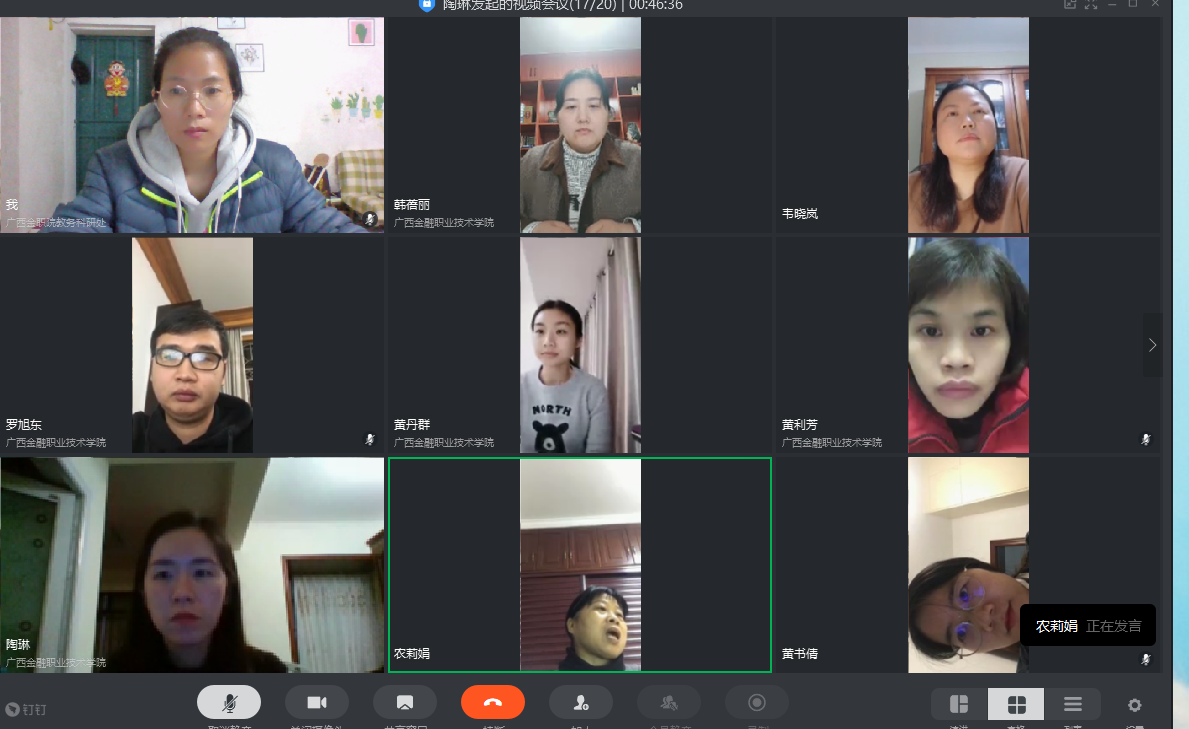Go to next page of participants
The height and width of the screenshot is (729, 1189).
[x=1152, y=345]
